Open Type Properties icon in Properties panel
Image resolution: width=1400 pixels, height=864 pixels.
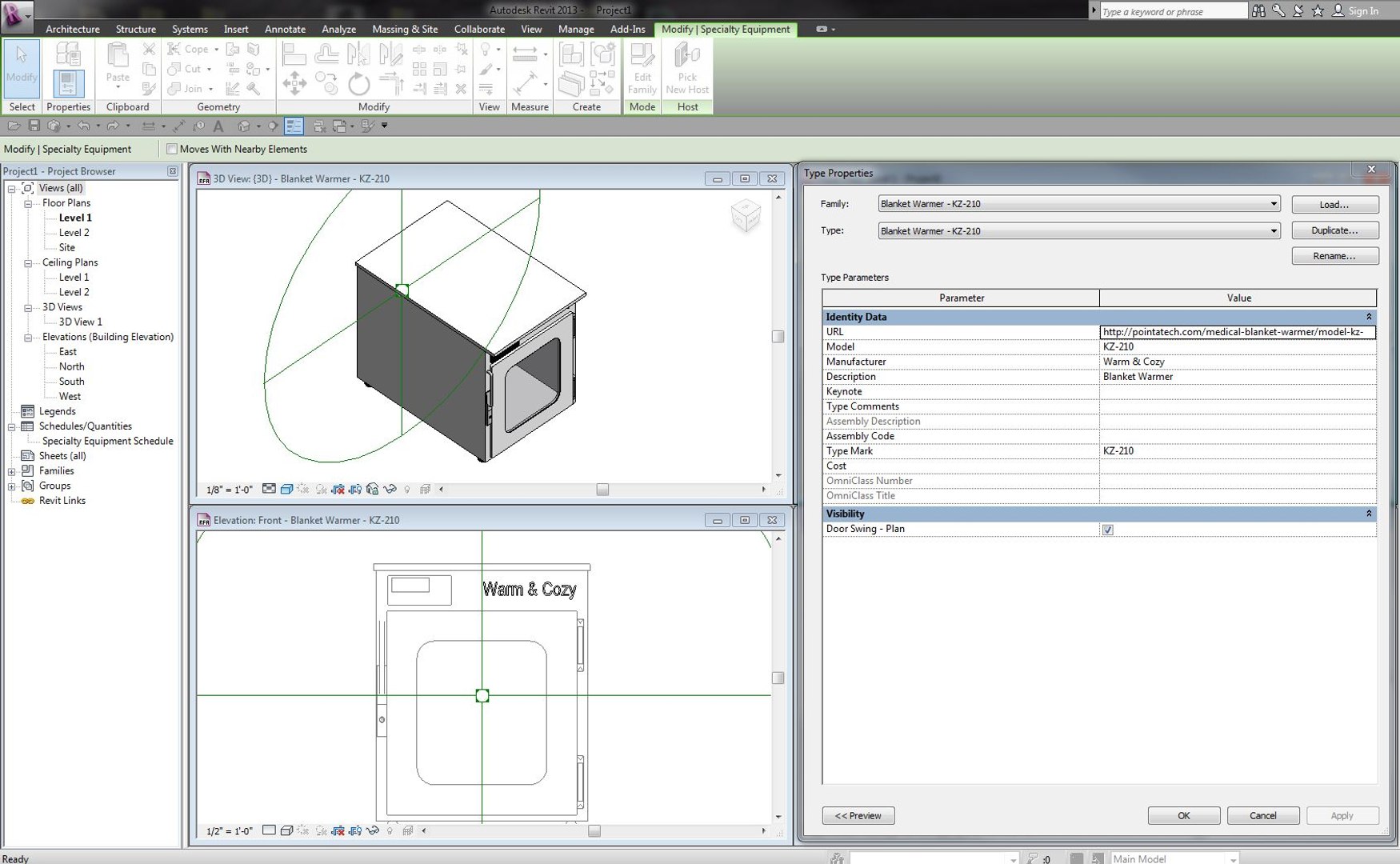(x=68, y=54)
